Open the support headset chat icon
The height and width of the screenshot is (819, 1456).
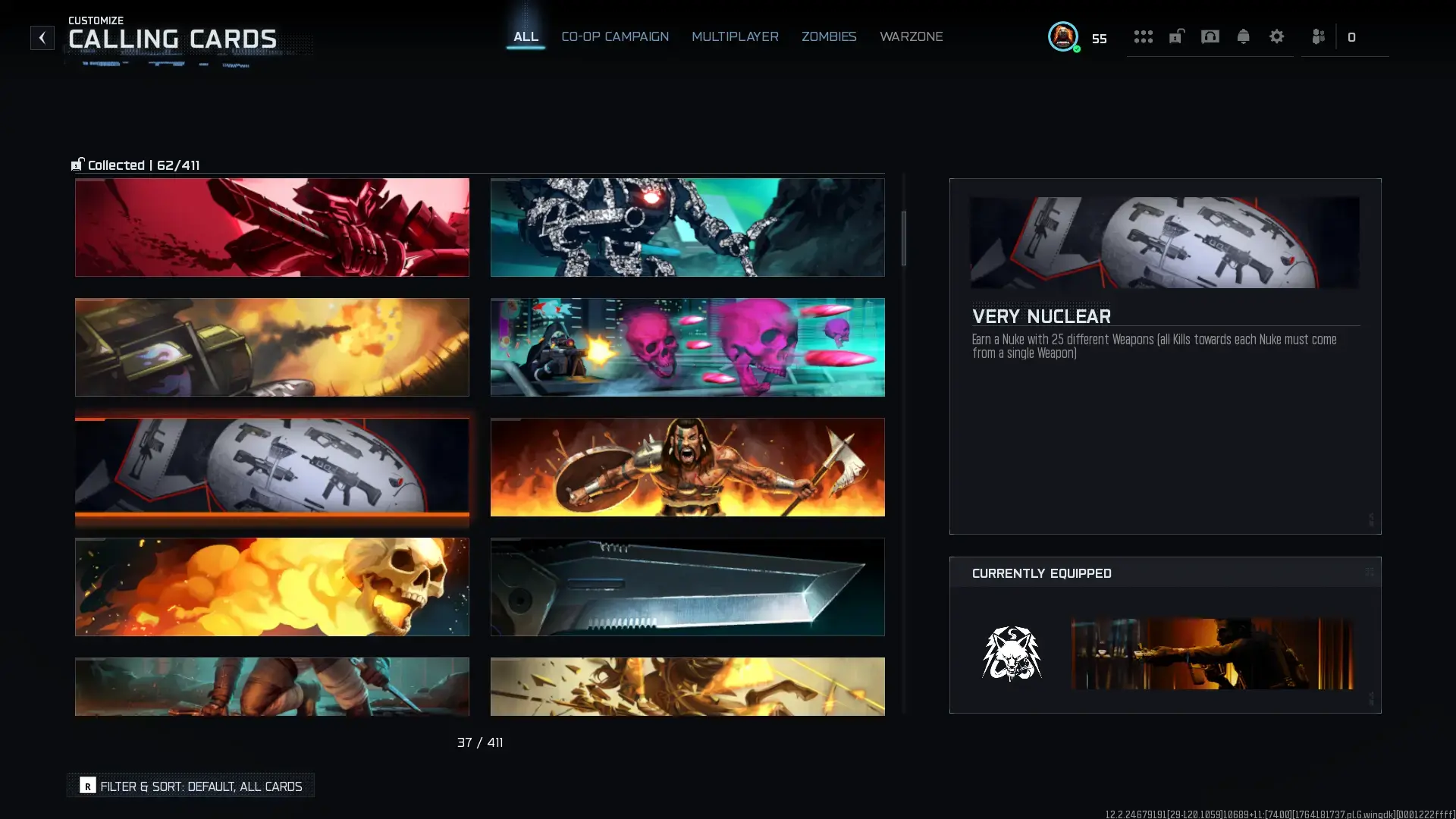1210,36
